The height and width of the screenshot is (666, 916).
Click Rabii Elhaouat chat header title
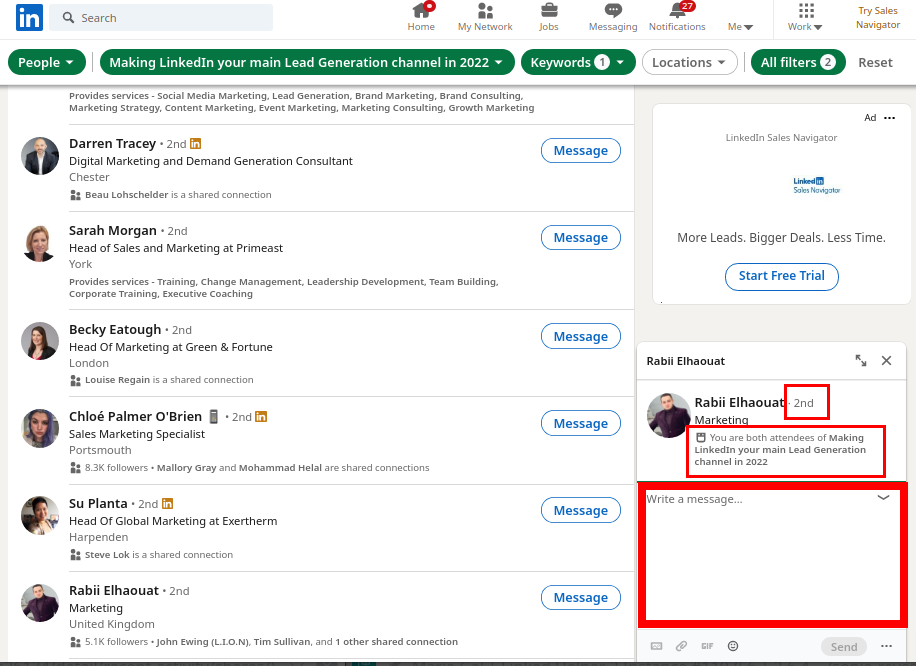(x=685, y=361)
